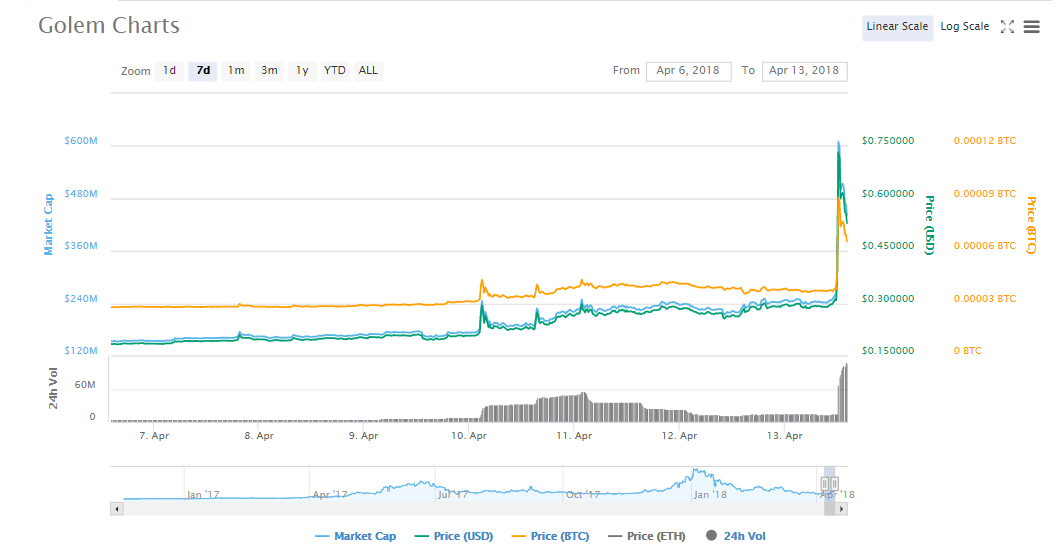
Task: Select the 1d zoom range
Action: (170, 71)
